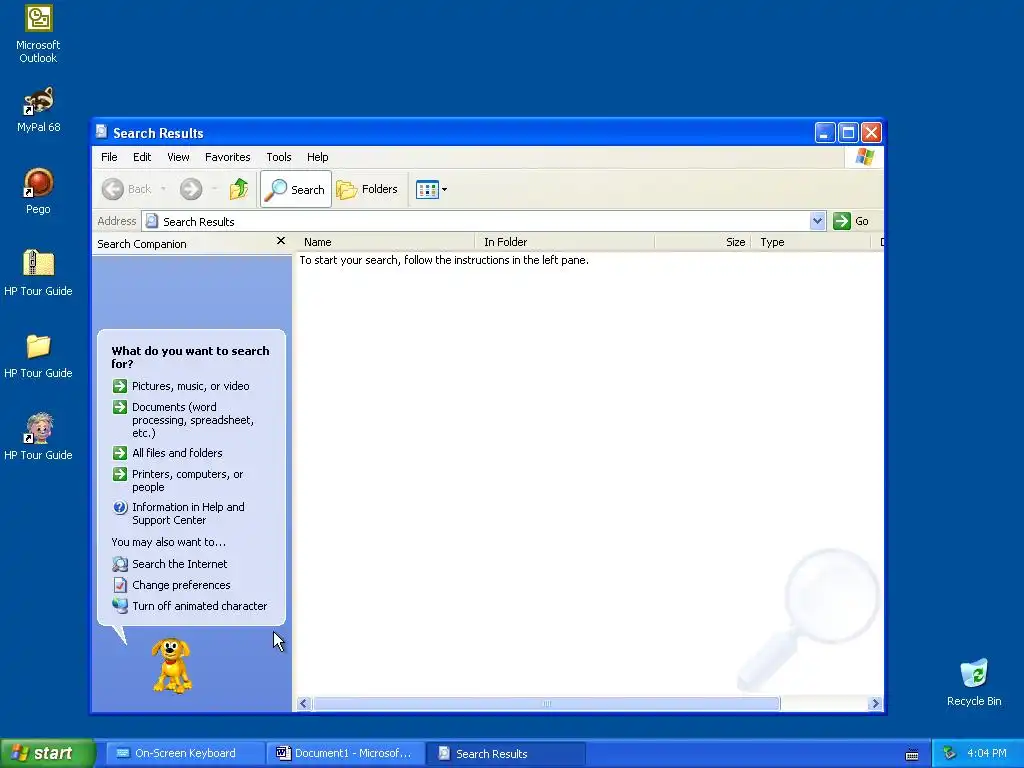The width and height of the screenshot is (1024, 768).
Task: Select the MyPal 68 desktop shortcut
Action: pyautogui.click(x=38, y=110)
